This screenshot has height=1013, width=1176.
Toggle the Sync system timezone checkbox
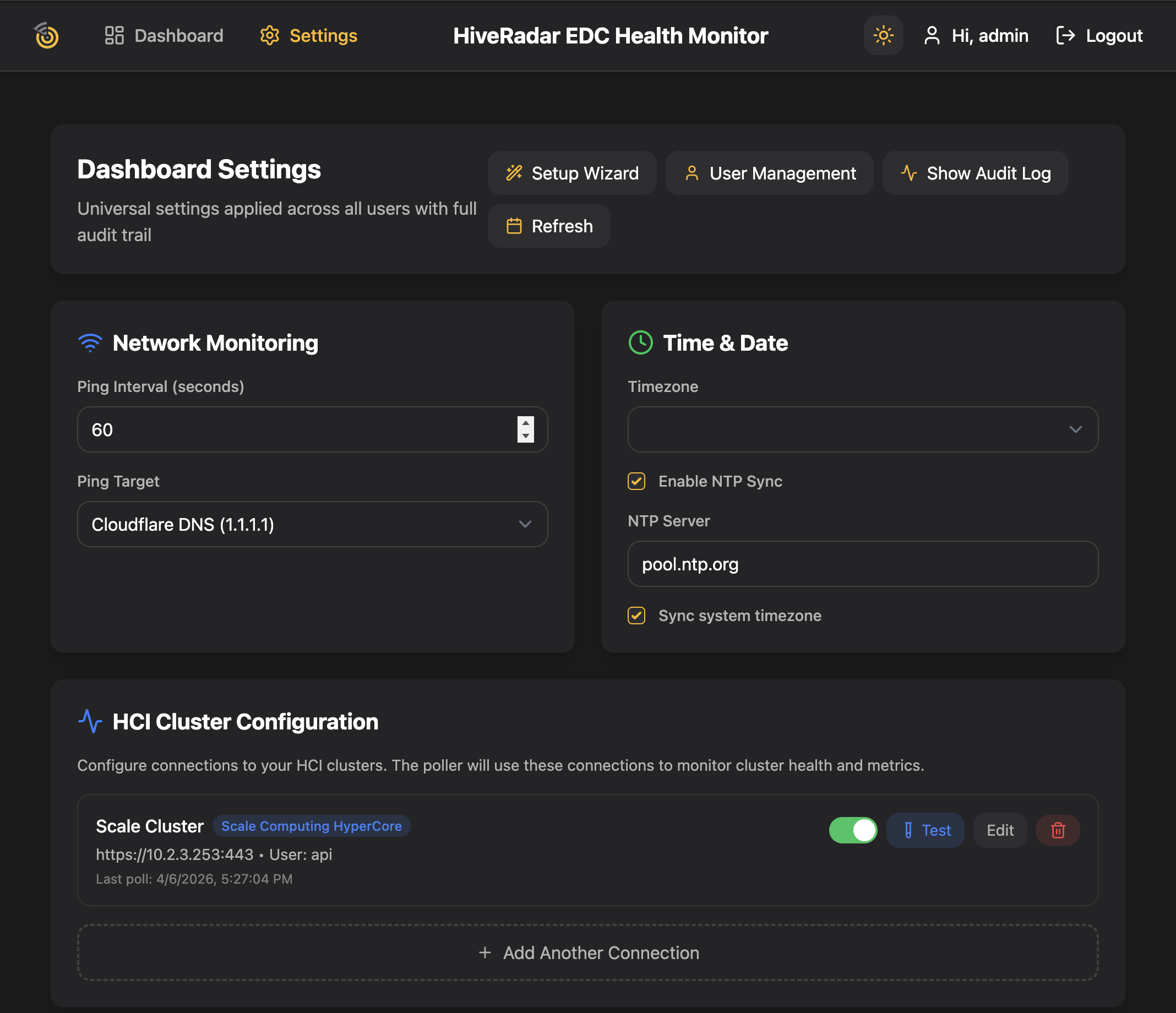[x=636, y=616]
